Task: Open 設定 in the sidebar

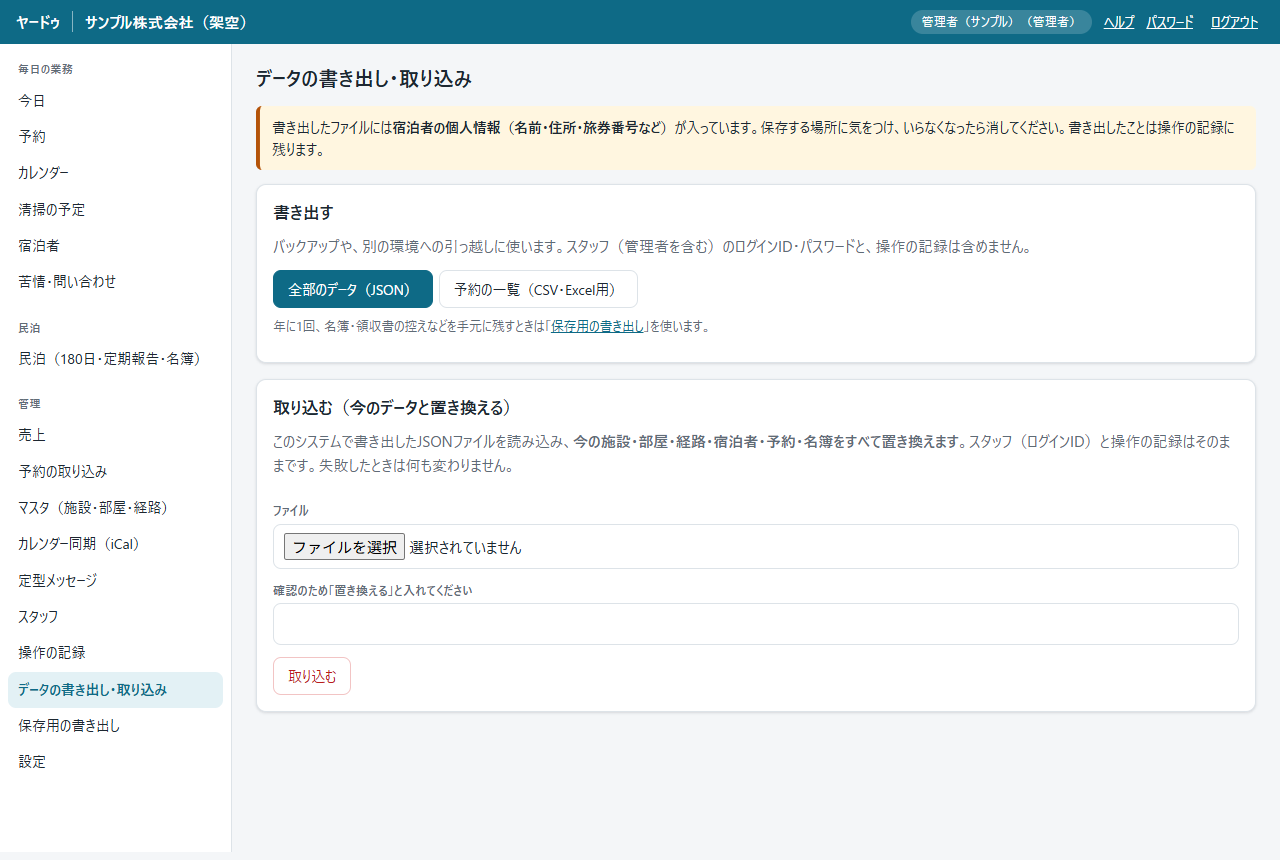Action: 115,762
